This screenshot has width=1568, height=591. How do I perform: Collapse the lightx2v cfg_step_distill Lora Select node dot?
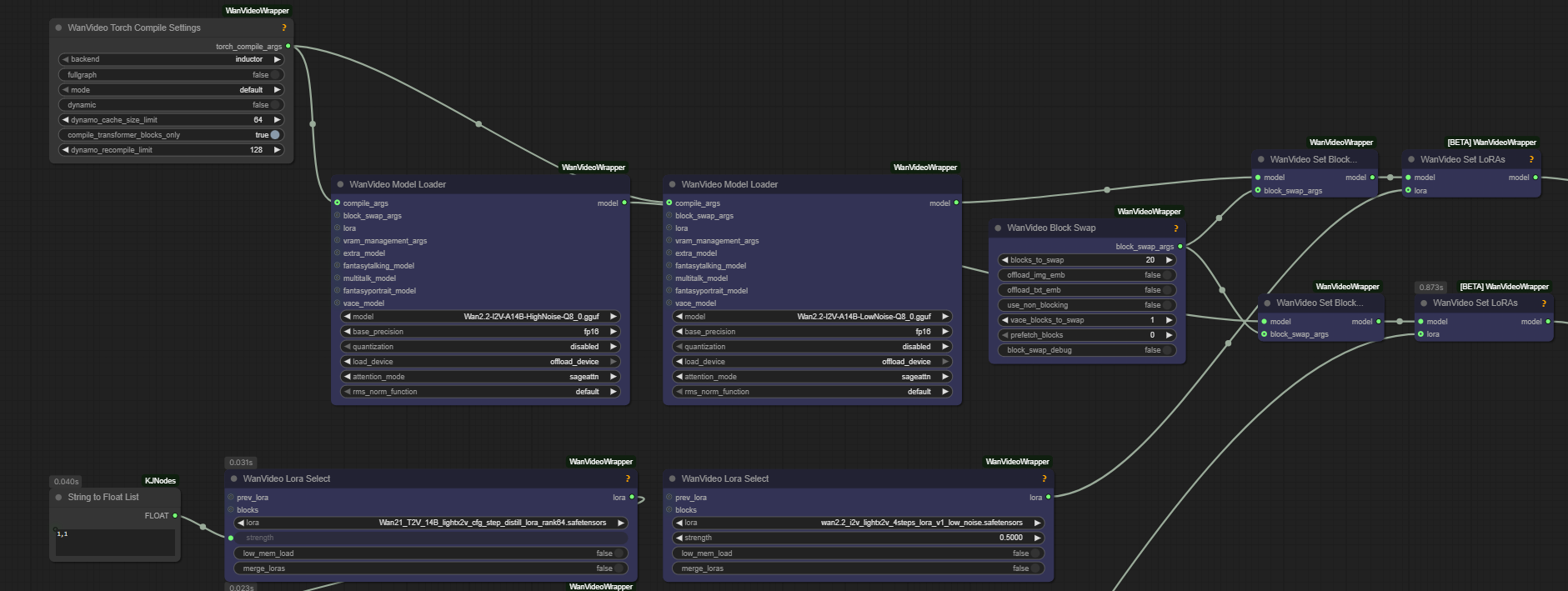click(x=233, y=478)
